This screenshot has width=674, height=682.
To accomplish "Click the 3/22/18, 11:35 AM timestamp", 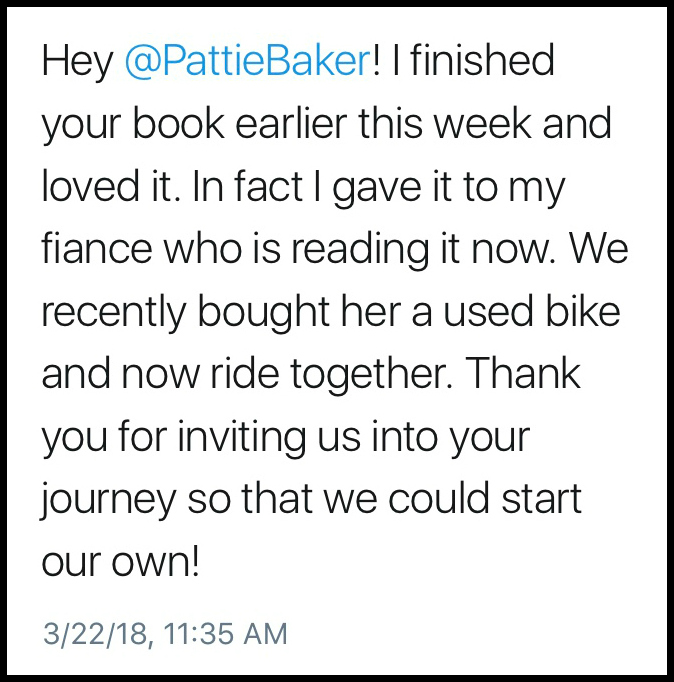I will pyautogui.click(x=164, y=633).
